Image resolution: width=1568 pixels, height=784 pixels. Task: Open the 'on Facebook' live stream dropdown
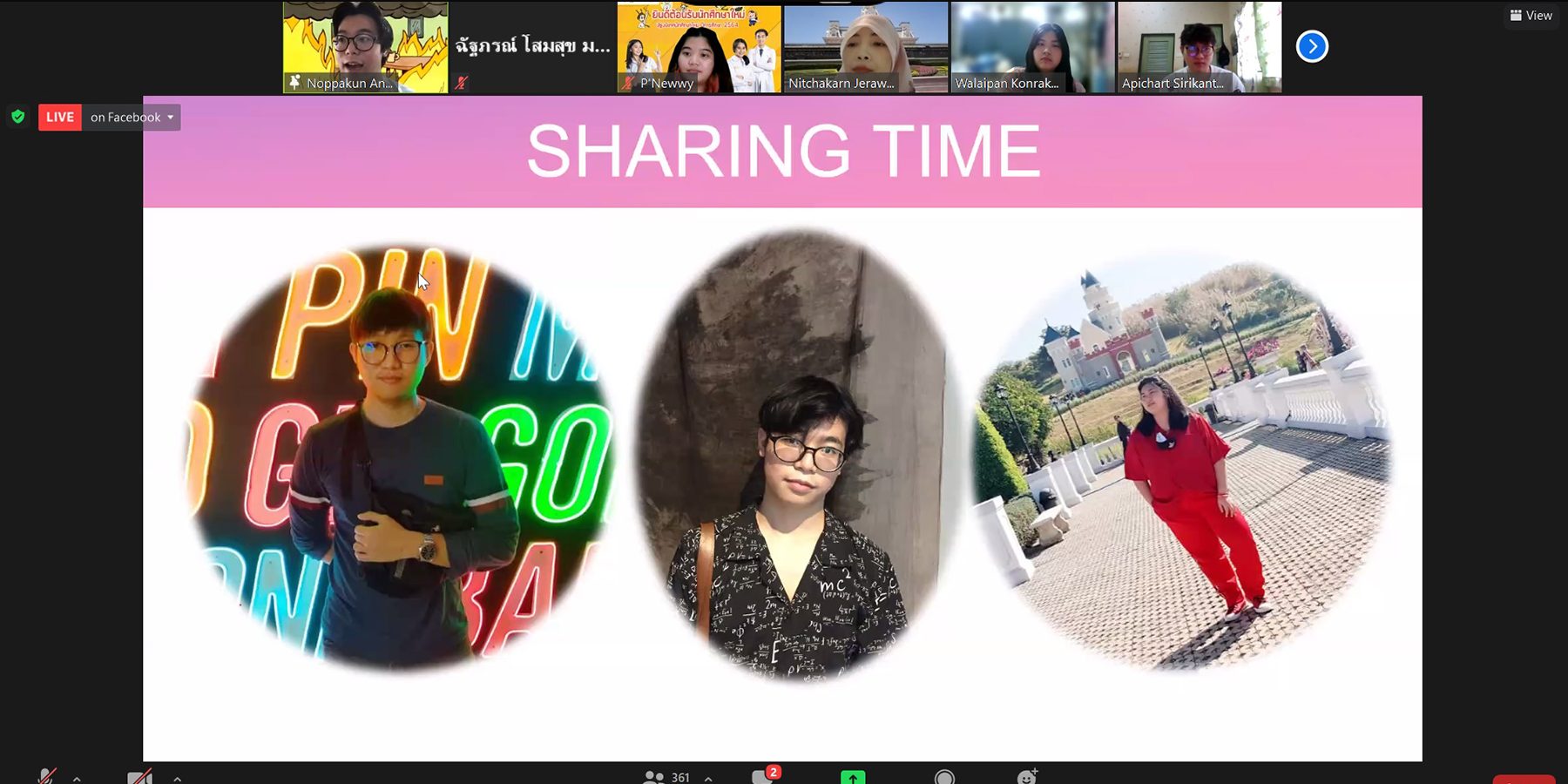[132, 118]
